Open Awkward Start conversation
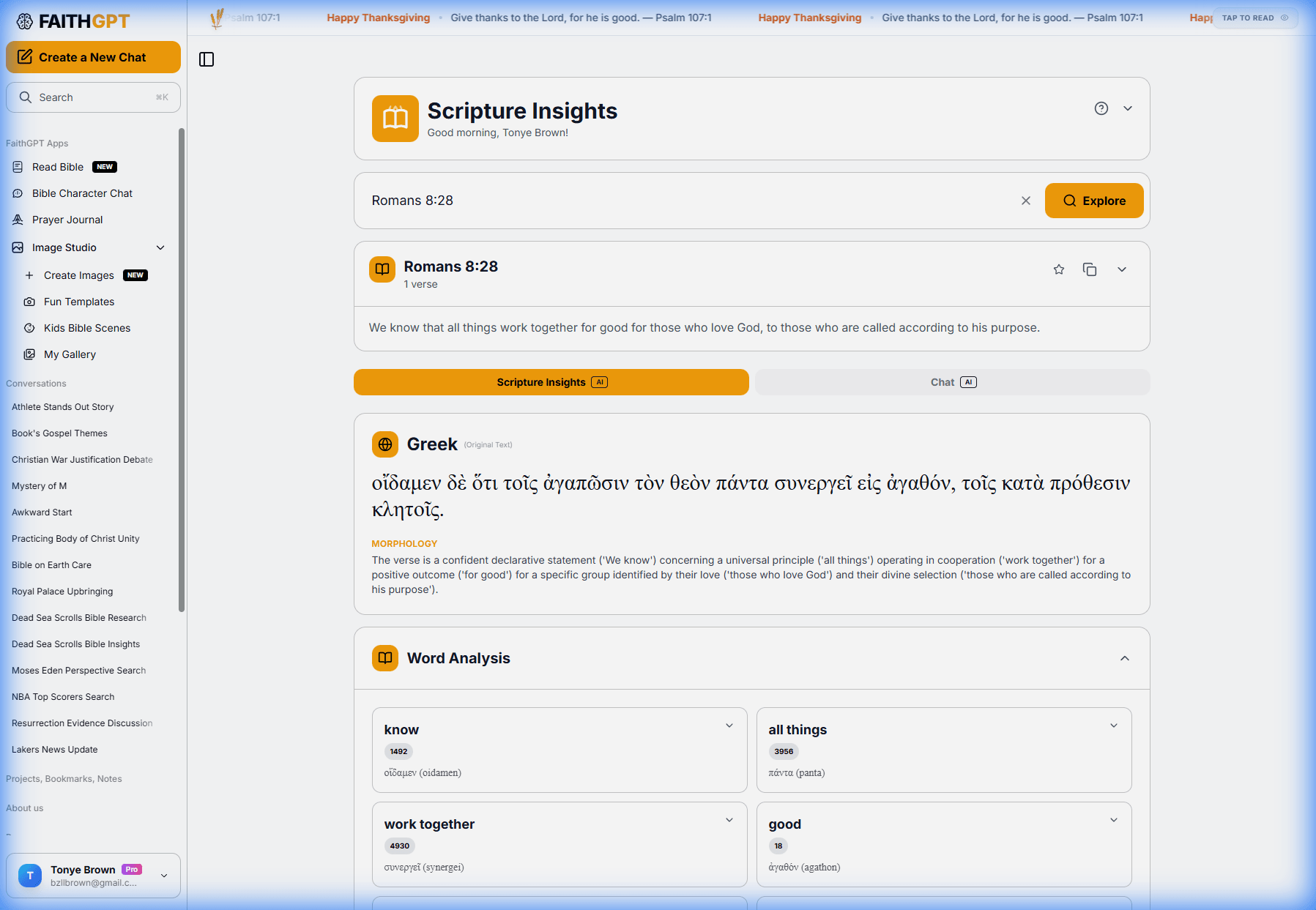 coord(42,512)
